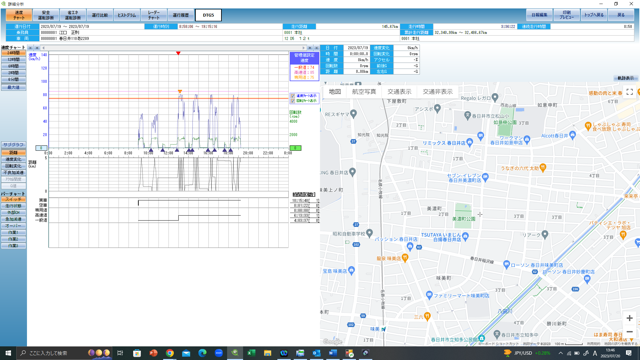This screenshot has height=360, width=640.
Task: Click the first blue event triangle below chart
Action: (151, 151)
